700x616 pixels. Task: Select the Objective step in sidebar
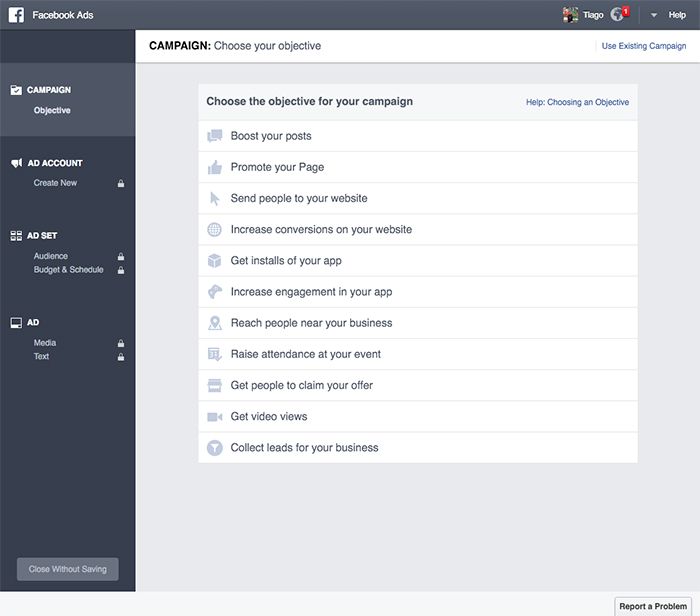coord(52,110)
